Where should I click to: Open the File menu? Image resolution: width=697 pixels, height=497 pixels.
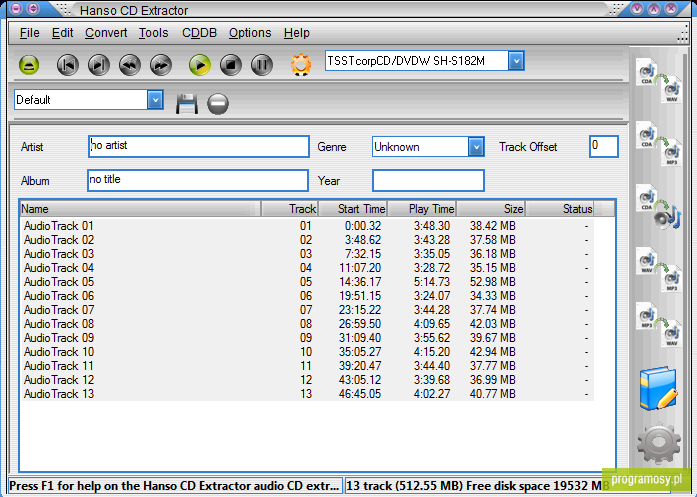(29, 33)
